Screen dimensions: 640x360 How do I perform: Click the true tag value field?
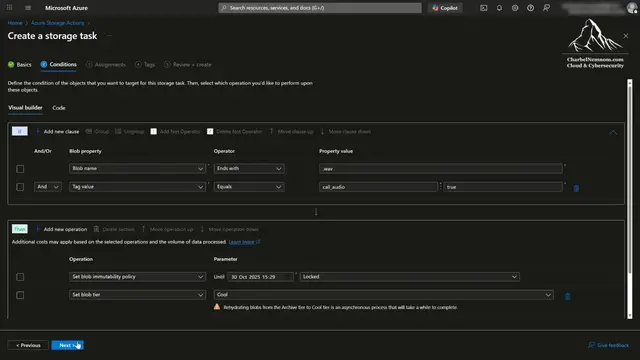coord(503,187)
